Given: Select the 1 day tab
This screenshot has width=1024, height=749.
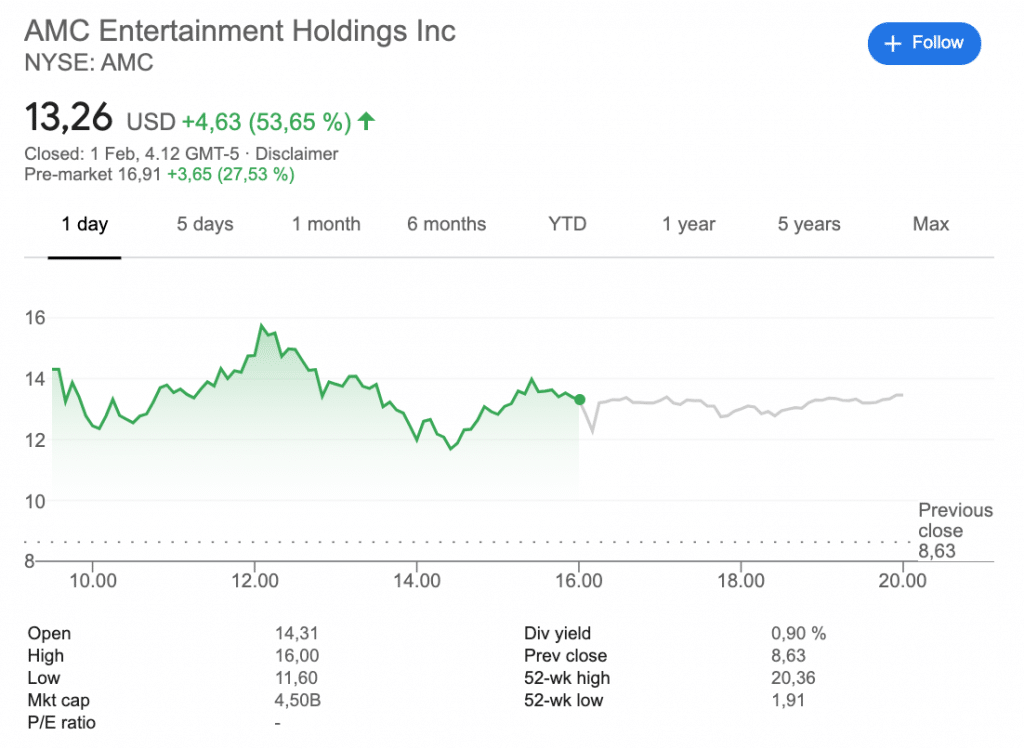Looking at the screenshot, I should pyautogui.click(x=84, y=224).
